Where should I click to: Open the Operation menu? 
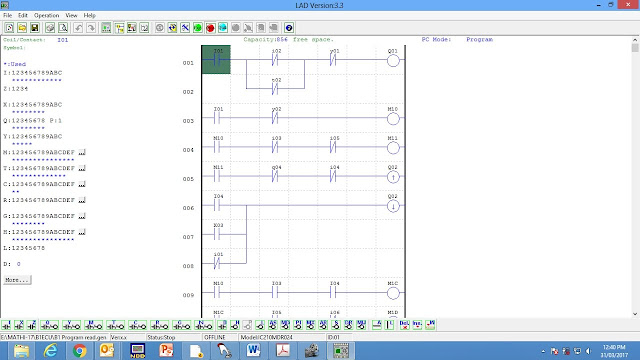tap(47, 16)
